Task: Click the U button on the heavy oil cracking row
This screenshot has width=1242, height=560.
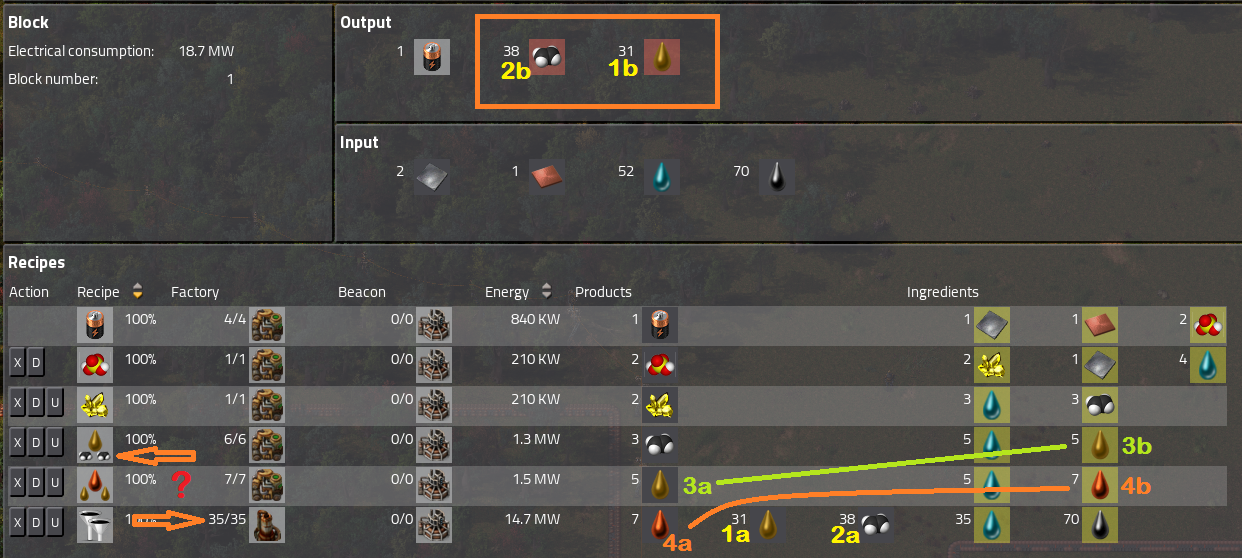Action: [55, 482]
